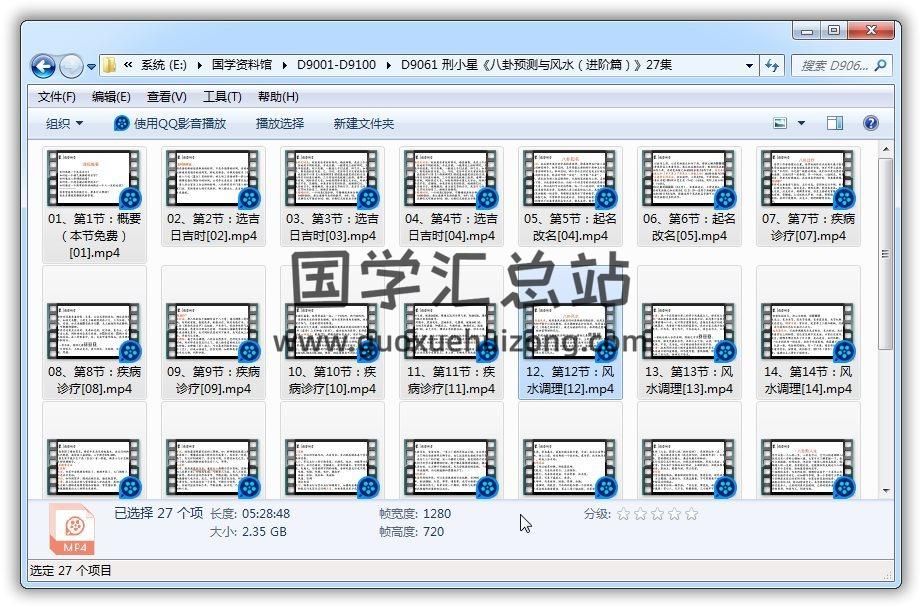The image size is (922, 609).
Task: Click the Back navigation arrow
Action: tap(43, 66)
